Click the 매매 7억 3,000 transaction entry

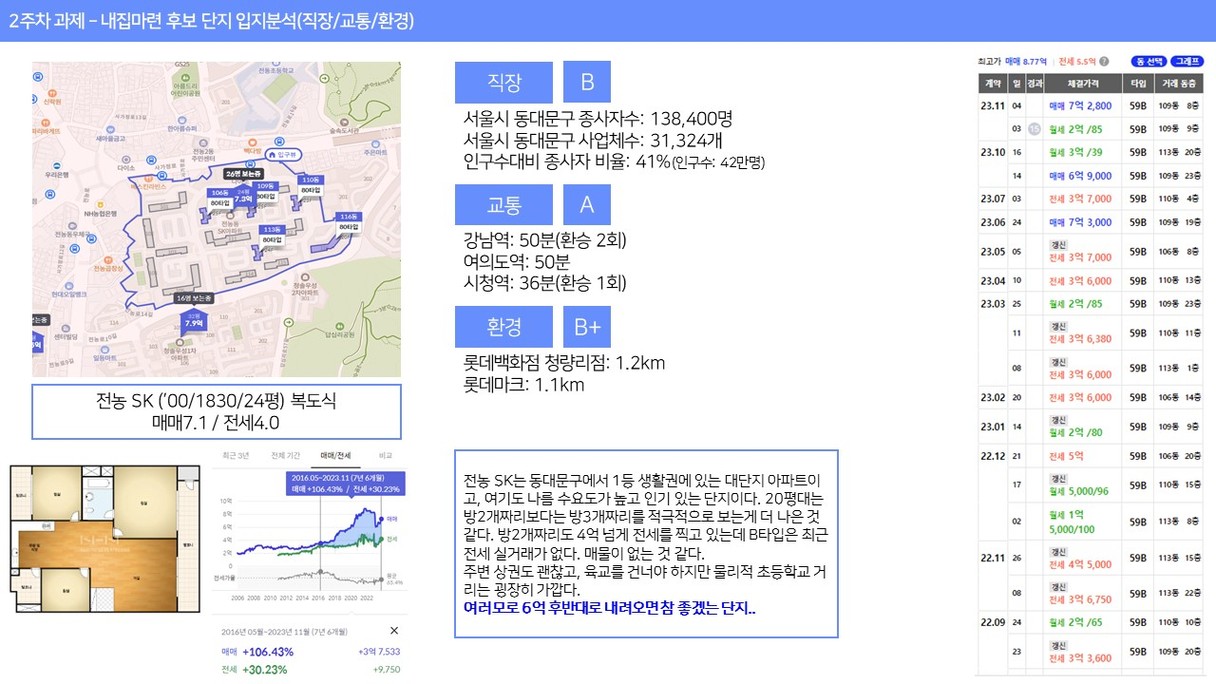pos(1080,222)
